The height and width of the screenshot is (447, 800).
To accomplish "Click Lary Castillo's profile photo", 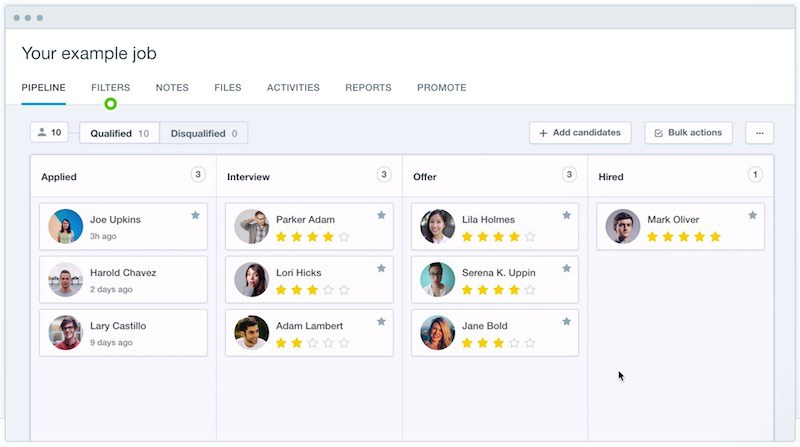I will point(66,333).
